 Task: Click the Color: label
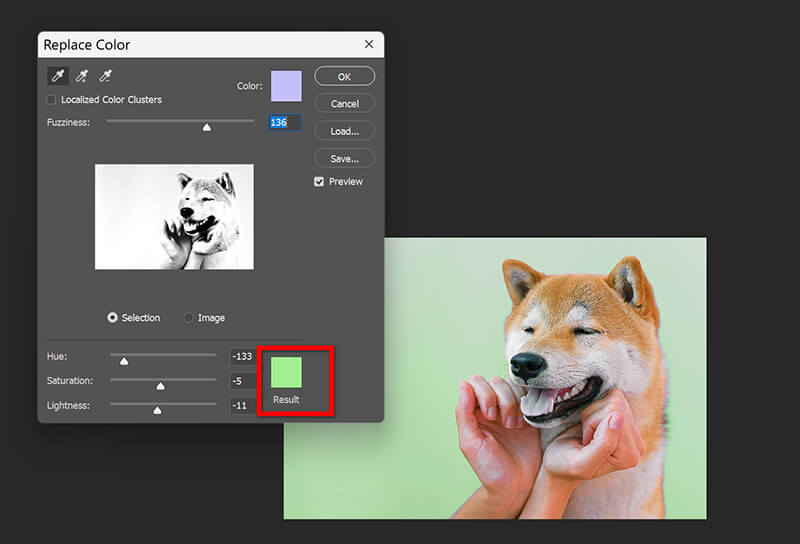(x=249, y=86)
